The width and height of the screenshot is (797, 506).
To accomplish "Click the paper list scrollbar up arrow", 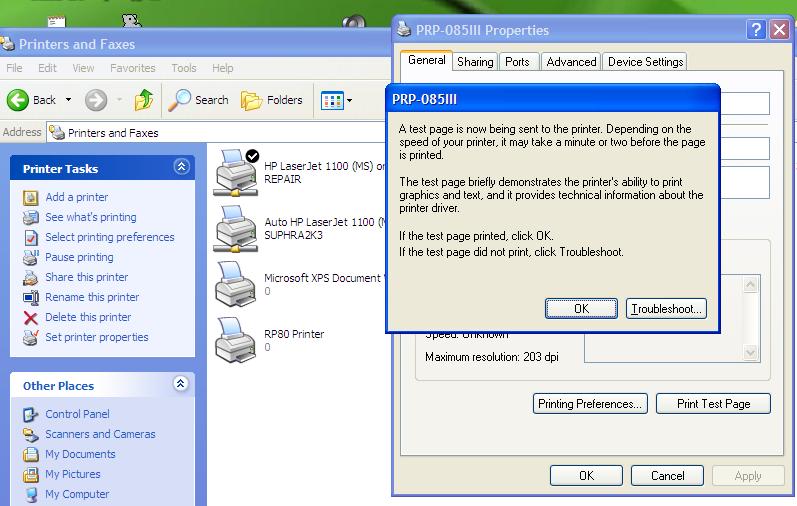I will [750, 285].
